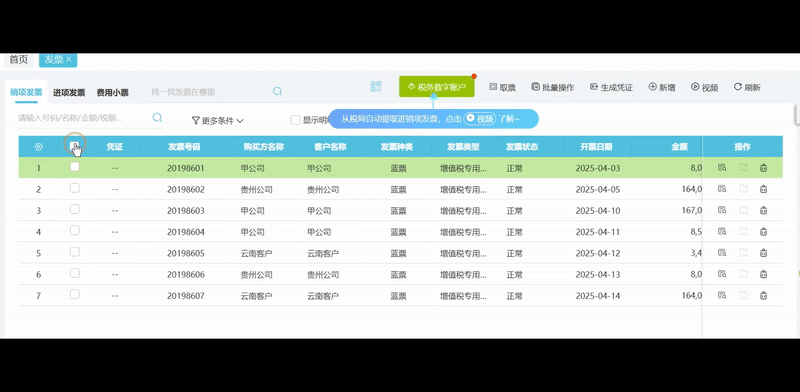View details icon for invoice 20198604
This screenshot has width=800, height=392.
coord(721,231)
